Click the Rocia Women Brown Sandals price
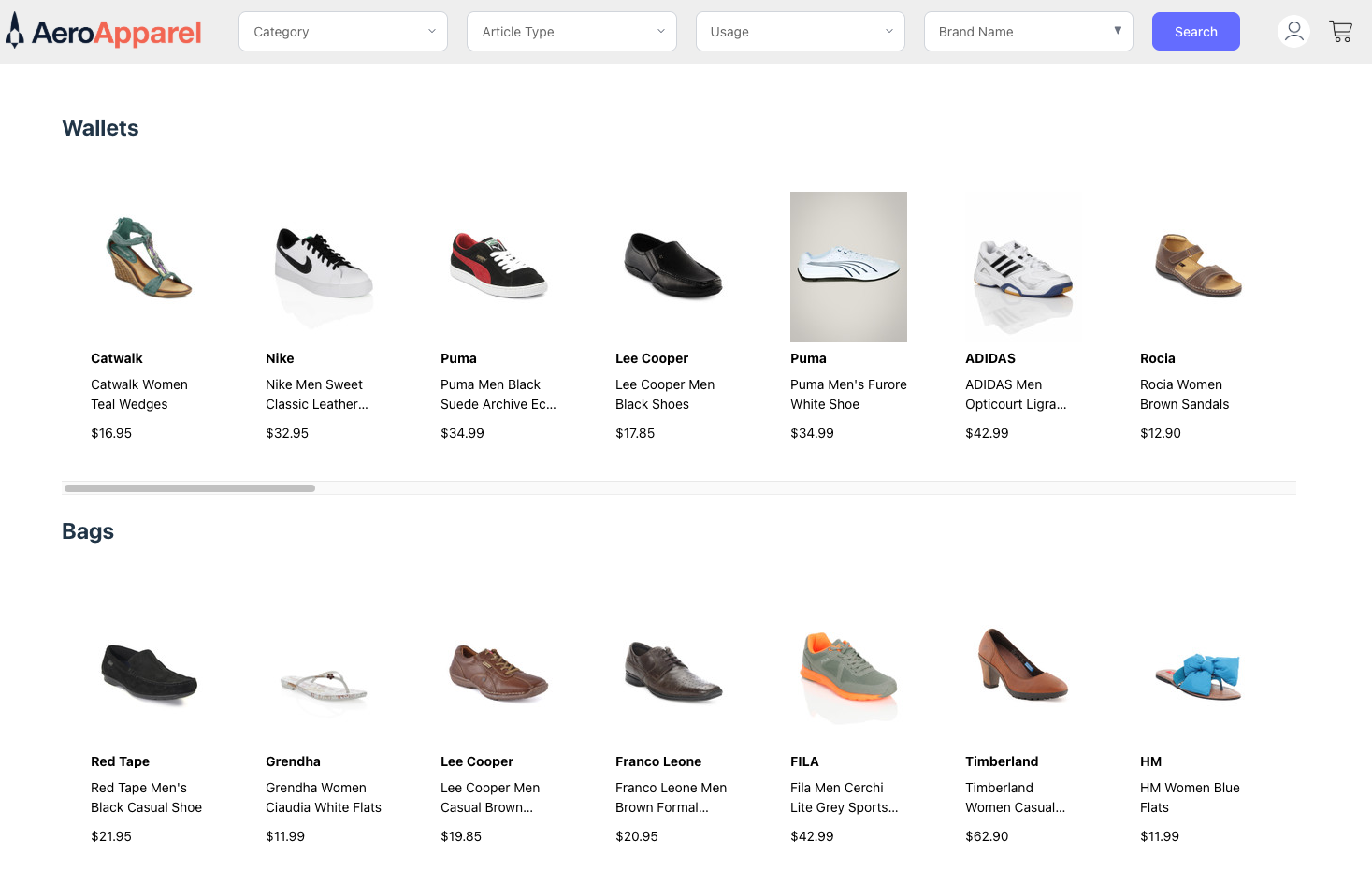 [1161, 433]
